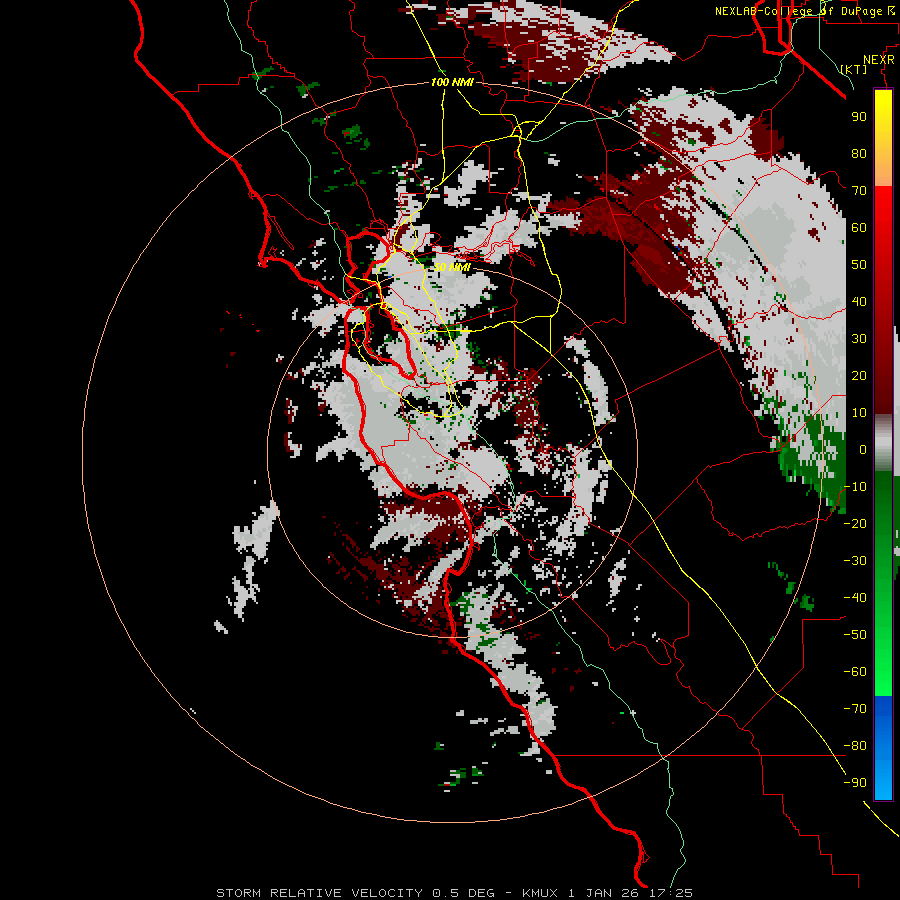Click the 30 value on the velocity scale
The height and width of the screenshot is (900, 900).
859,339
